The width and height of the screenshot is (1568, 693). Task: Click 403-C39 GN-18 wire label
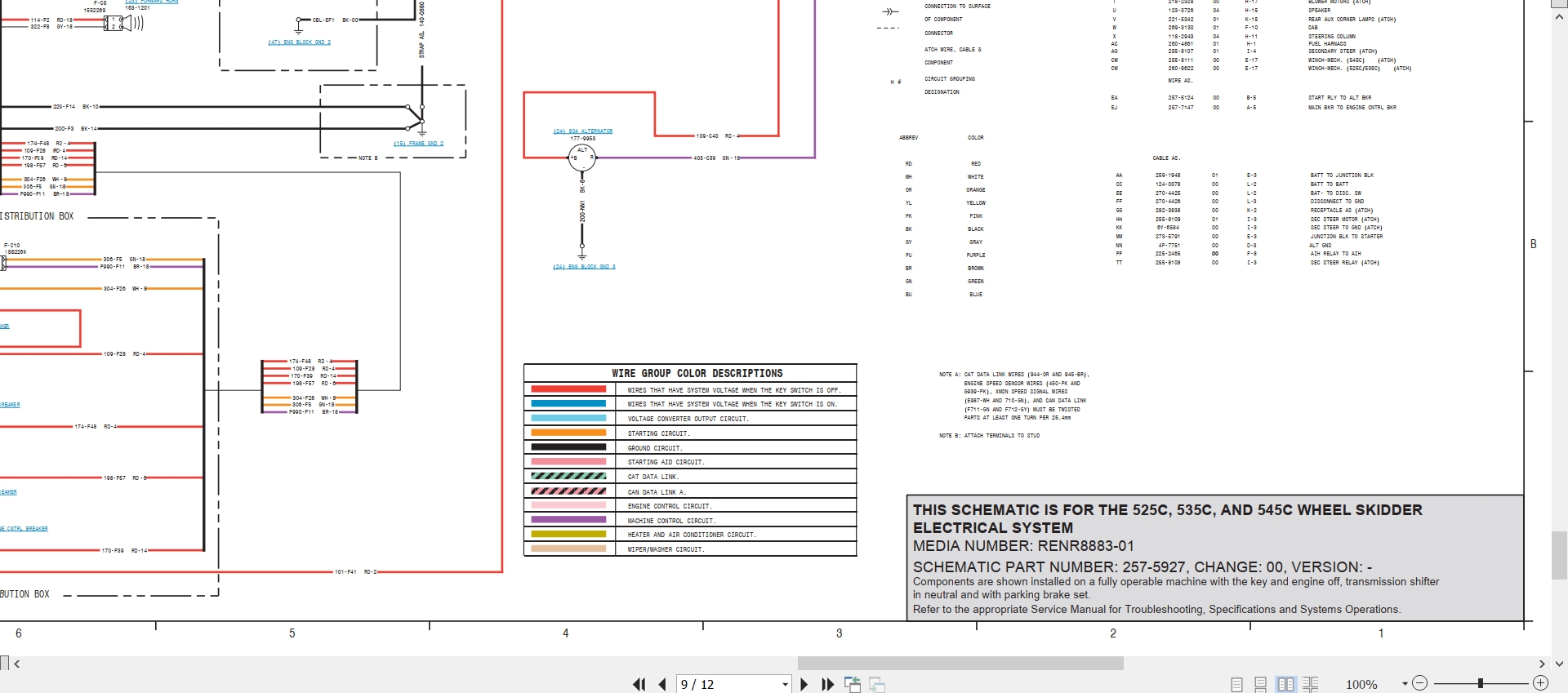[716, 158]
